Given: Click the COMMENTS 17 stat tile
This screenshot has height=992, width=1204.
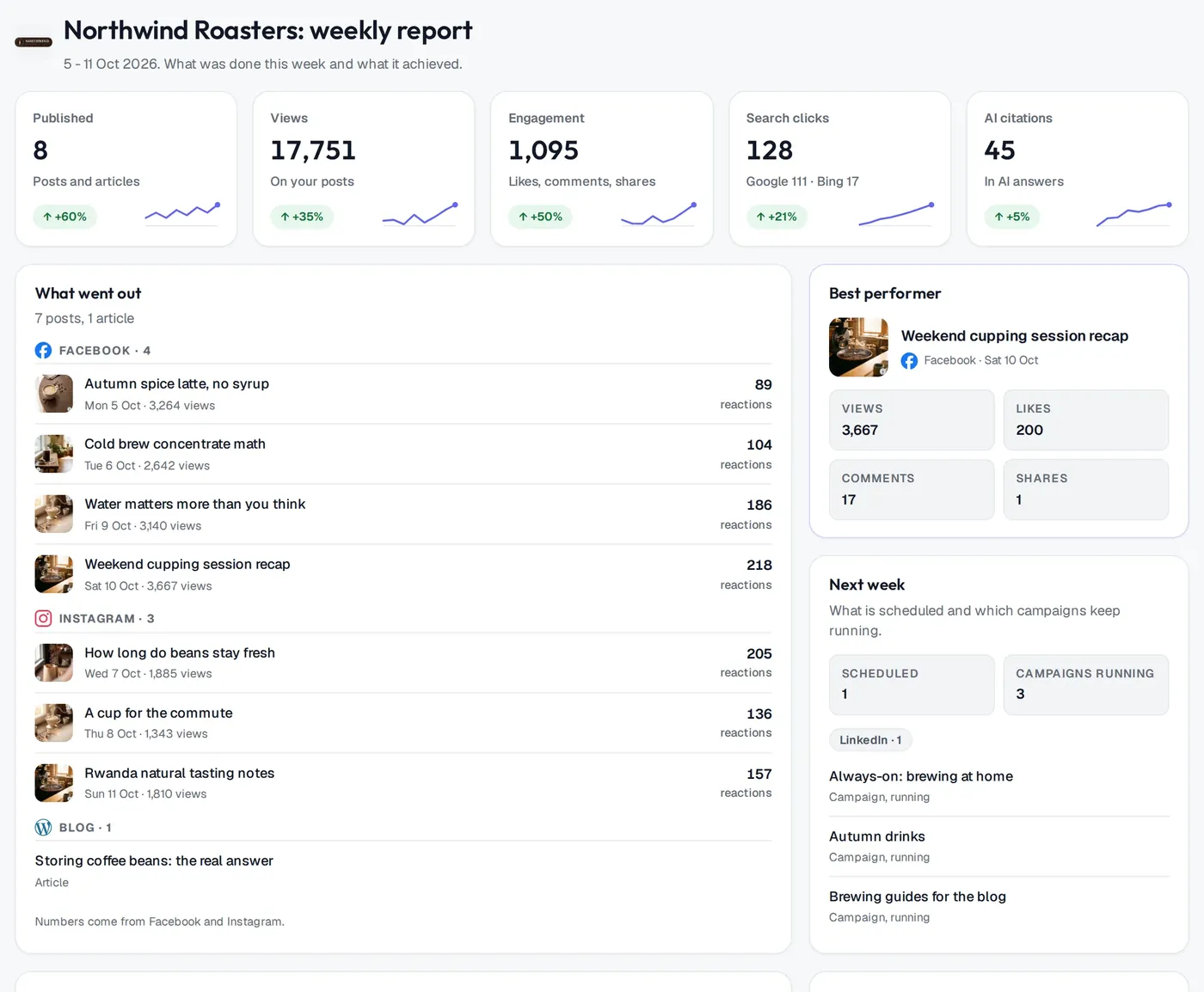Looking at the screenshot, I should pyautogui.click(x=912, y=489).
